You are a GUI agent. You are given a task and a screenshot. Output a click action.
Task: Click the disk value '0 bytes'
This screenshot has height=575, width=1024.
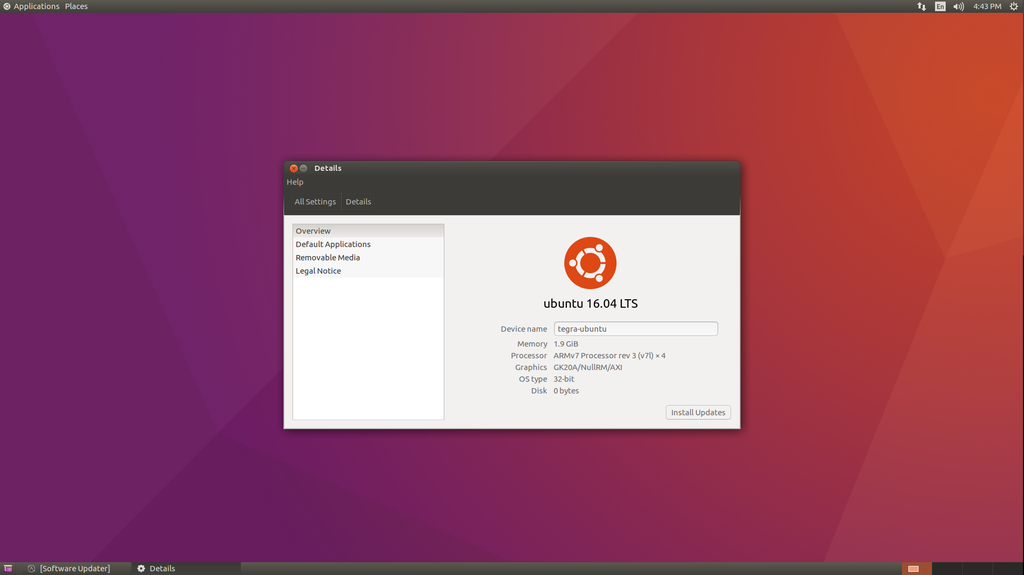pos(566,391)
